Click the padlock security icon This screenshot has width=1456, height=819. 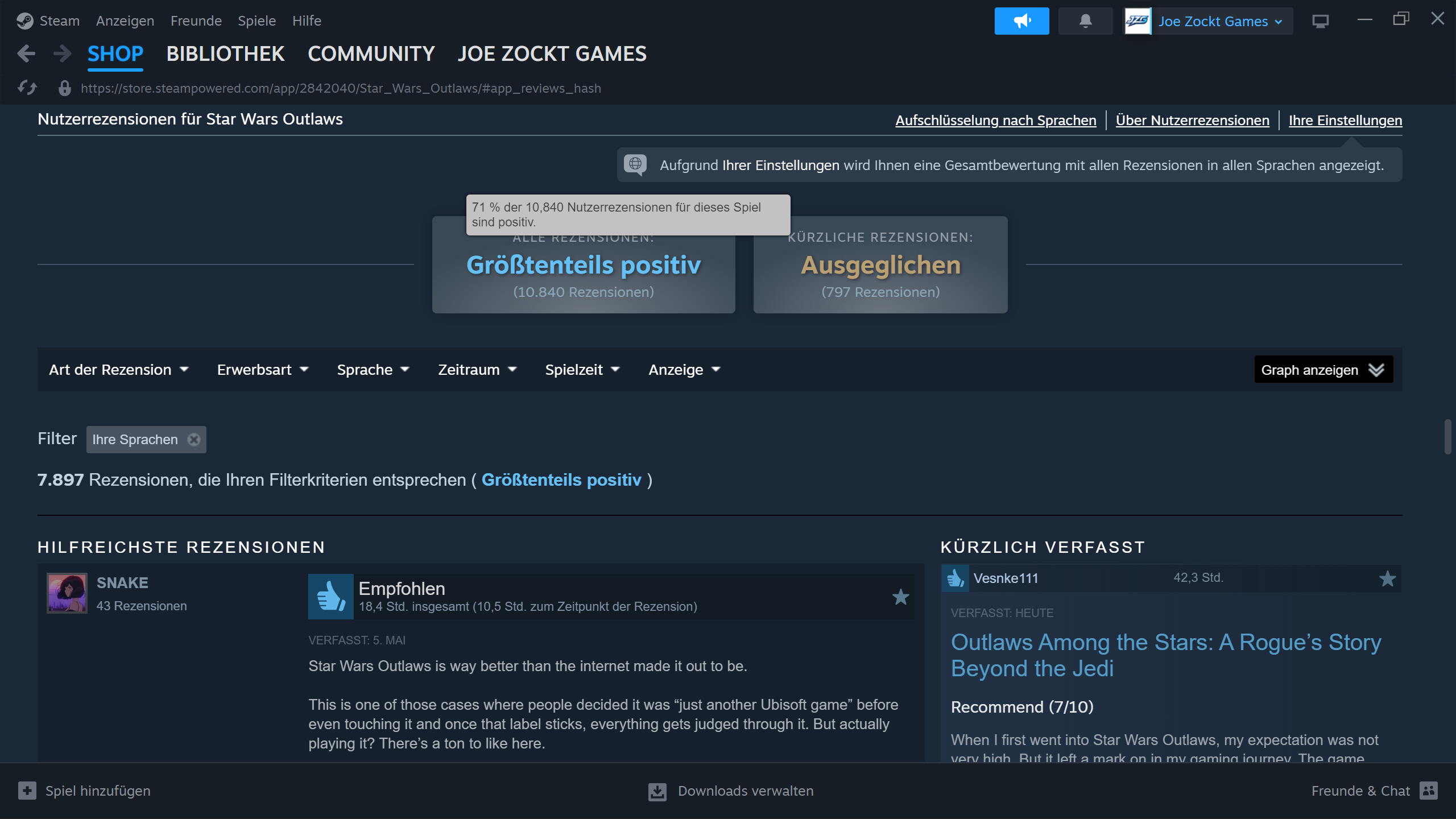(64, 88)
